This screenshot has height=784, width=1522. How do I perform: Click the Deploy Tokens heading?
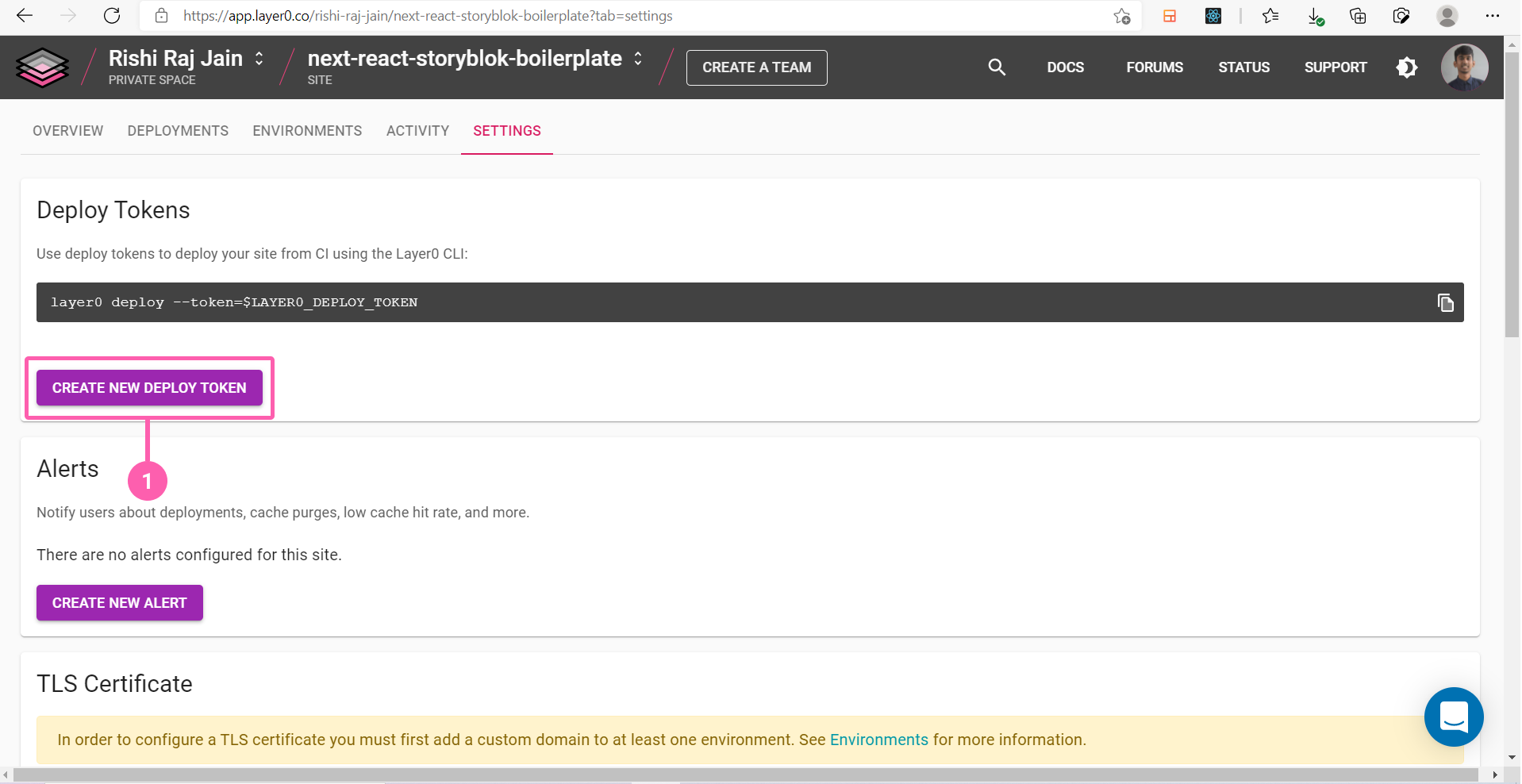pyautogui.click(x=113, y=210)
